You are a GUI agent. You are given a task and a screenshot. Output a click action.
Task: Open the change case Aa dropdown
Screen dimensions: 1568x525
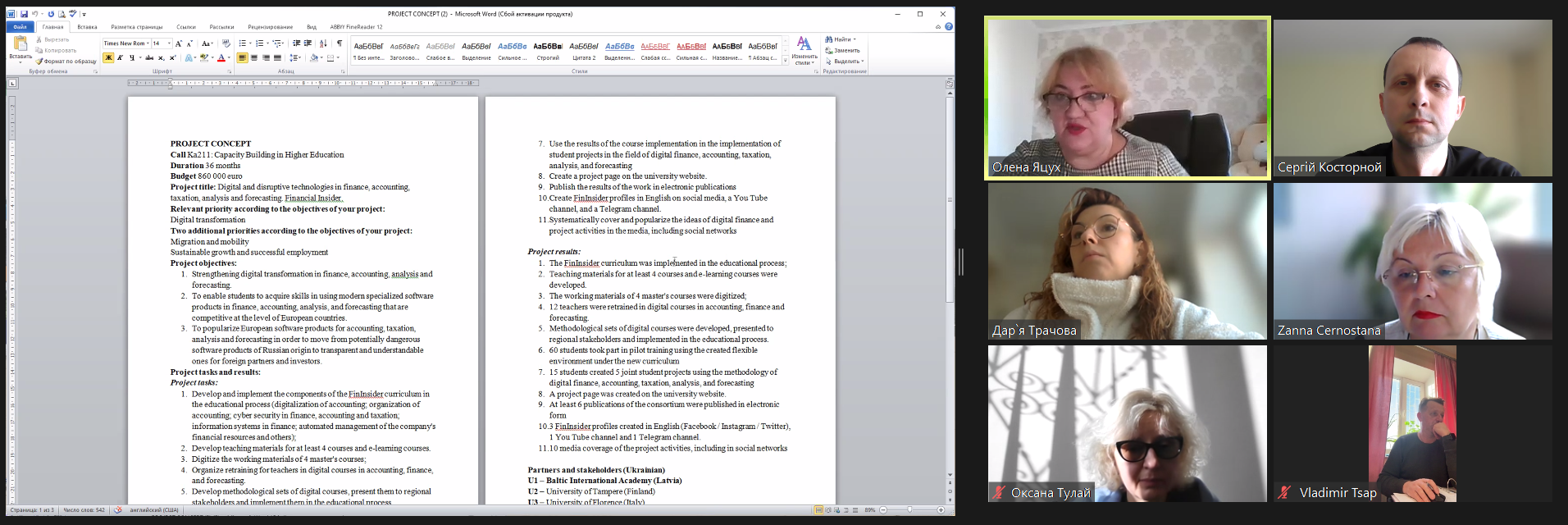tap(207, 43)
